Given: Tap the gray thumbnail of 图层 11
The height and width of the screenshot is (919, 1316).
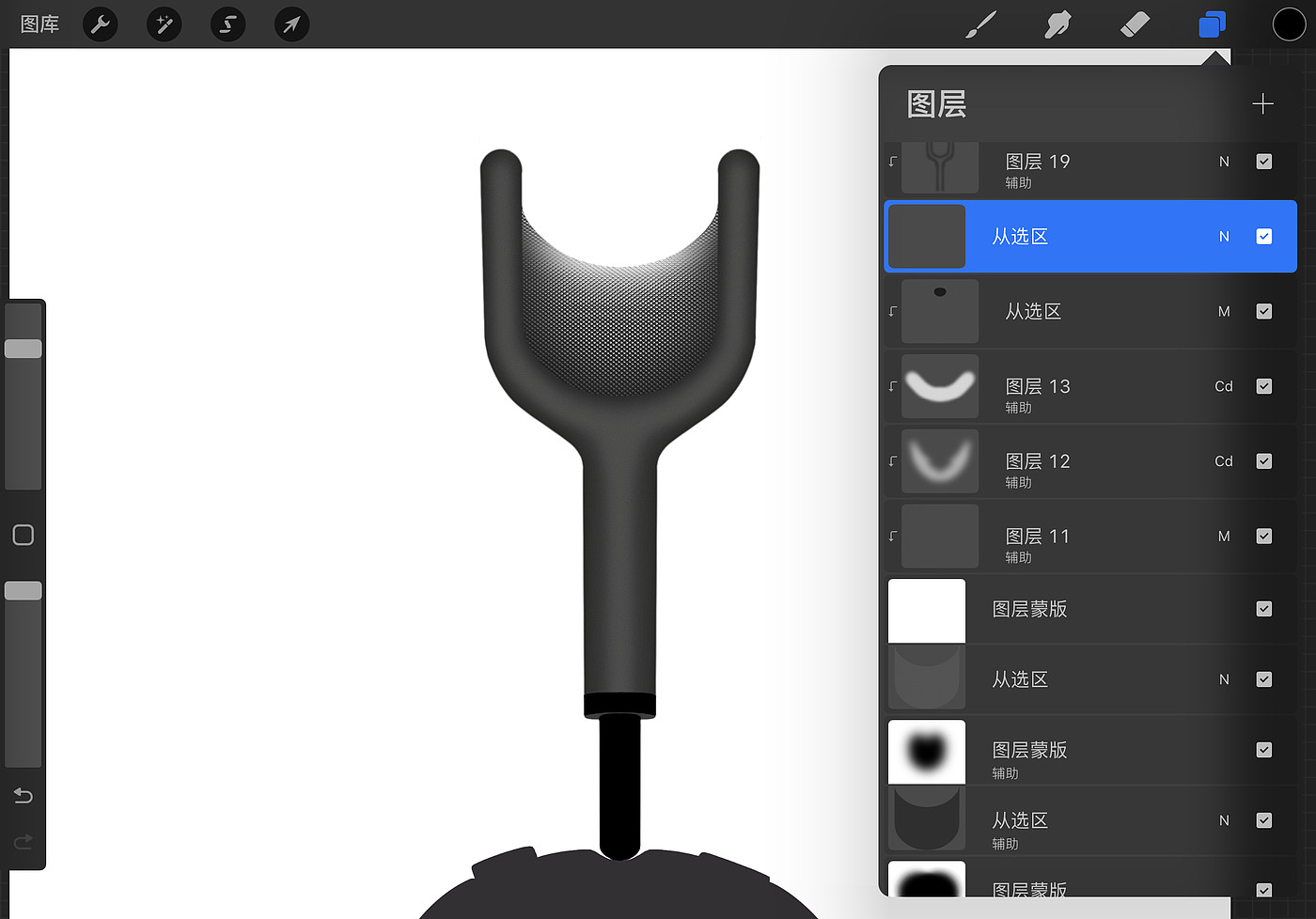Looking at the screenshot, I should tap(940, 537).
